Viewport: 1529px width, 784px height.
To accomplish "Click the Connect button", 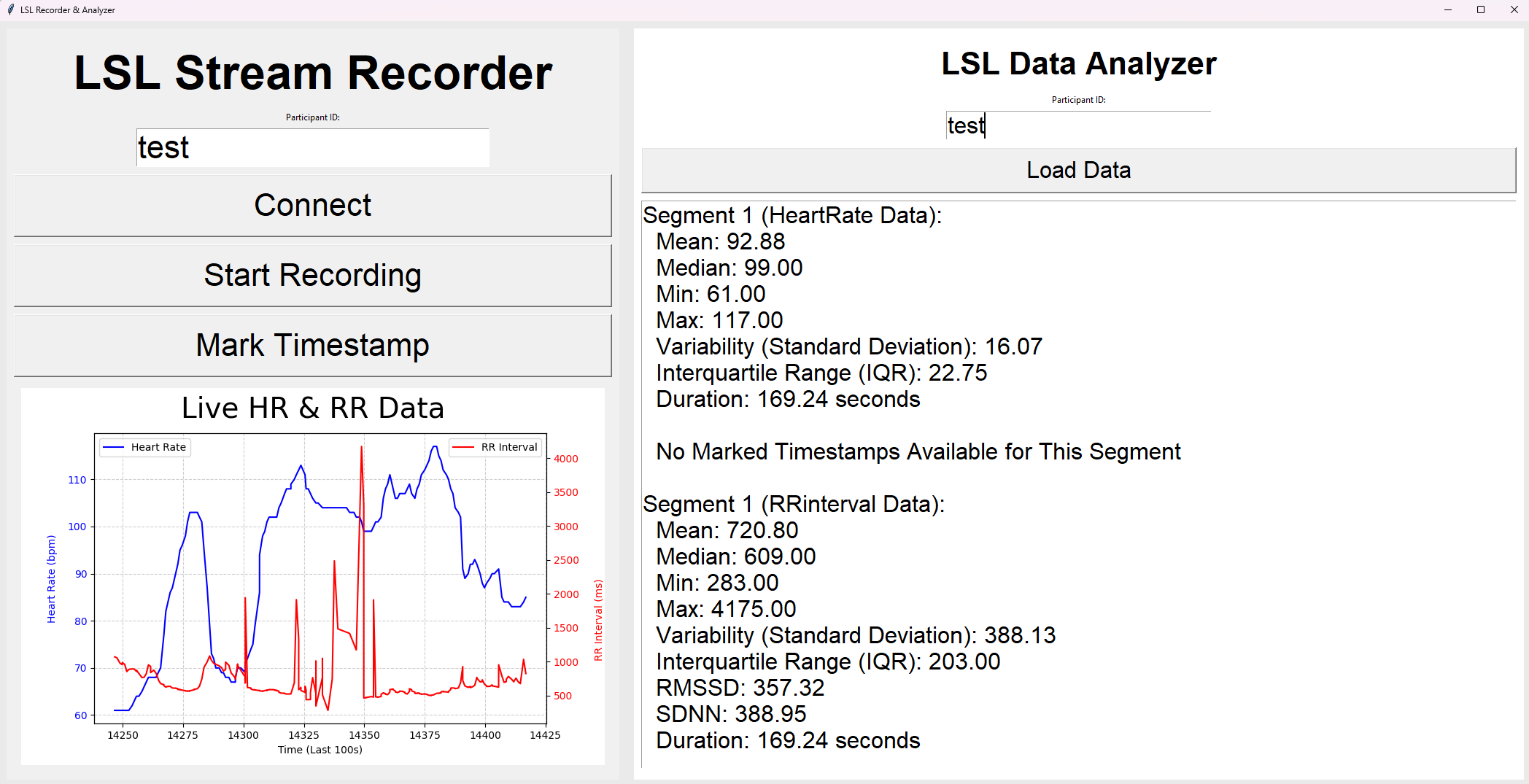I will point(312,205).
